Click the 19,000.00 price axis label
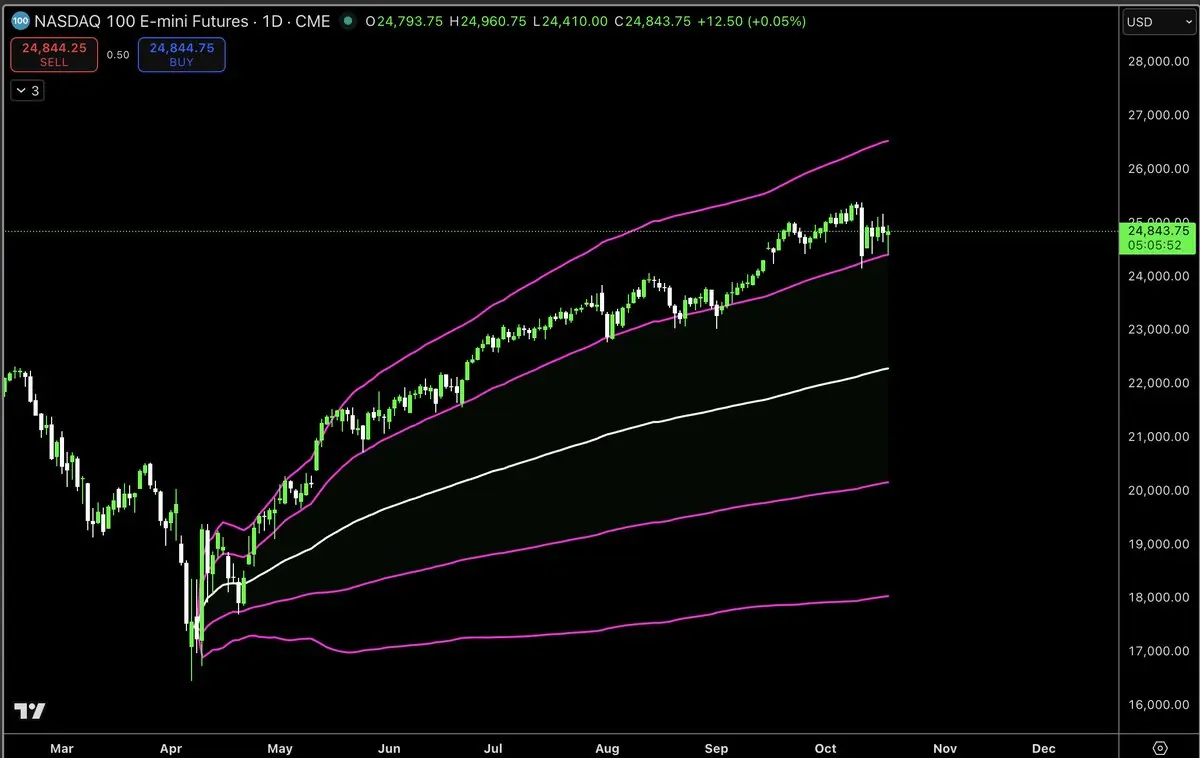 1158,544
